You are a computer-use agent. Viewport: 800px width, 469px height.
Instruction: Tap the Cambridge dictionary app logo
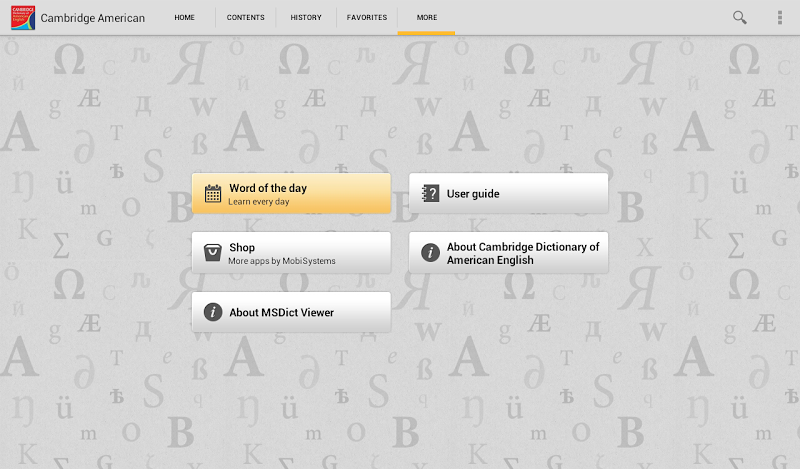[23, 18]
